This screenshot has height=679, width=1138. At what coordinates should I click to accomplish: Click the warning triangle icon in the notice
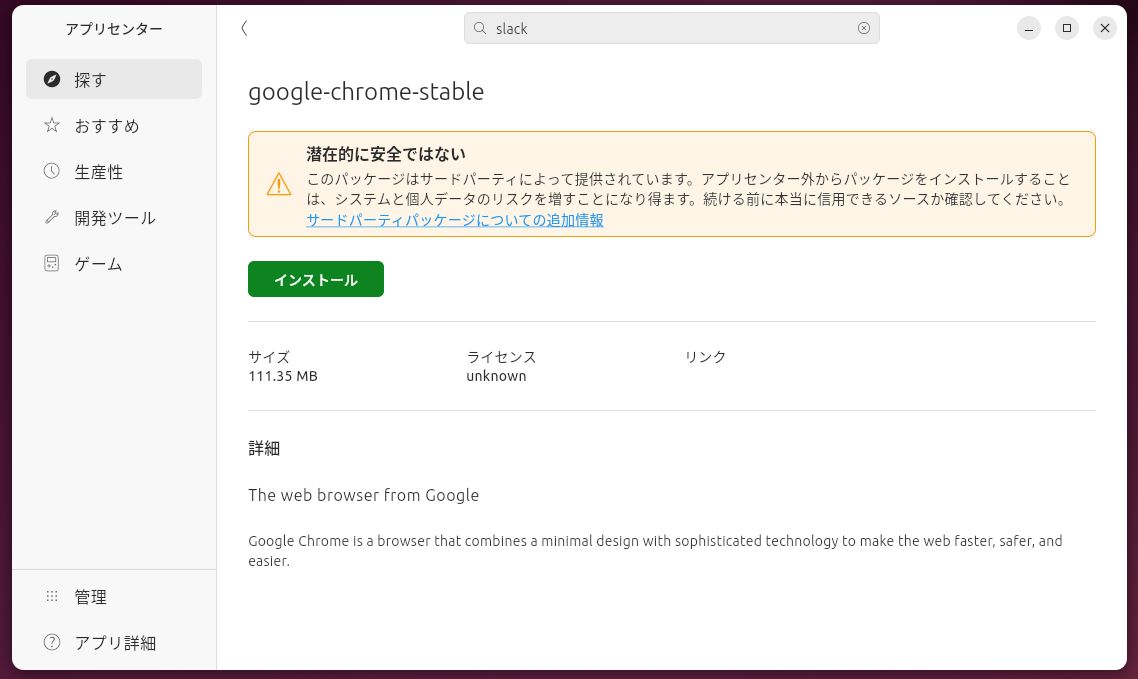click(278, 184)
